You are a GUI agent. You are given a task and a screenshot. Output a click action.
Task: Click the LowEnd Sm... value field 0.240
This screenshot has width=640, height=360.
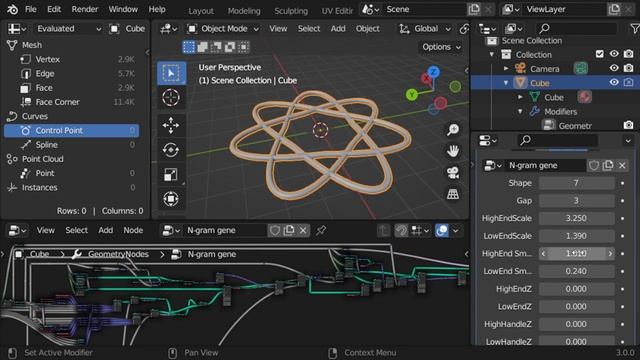coord(576,271)
